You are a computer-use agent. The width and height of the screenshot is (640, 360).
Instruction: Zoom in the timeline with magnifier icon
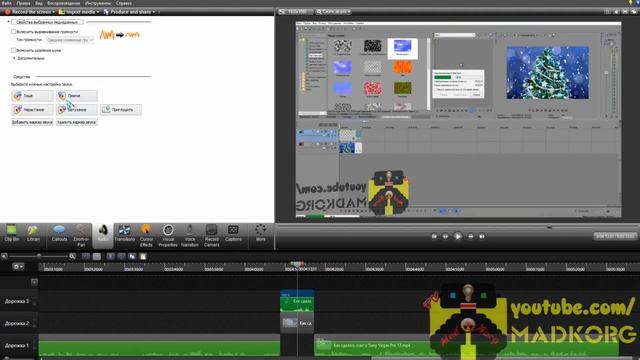(72, 256)
